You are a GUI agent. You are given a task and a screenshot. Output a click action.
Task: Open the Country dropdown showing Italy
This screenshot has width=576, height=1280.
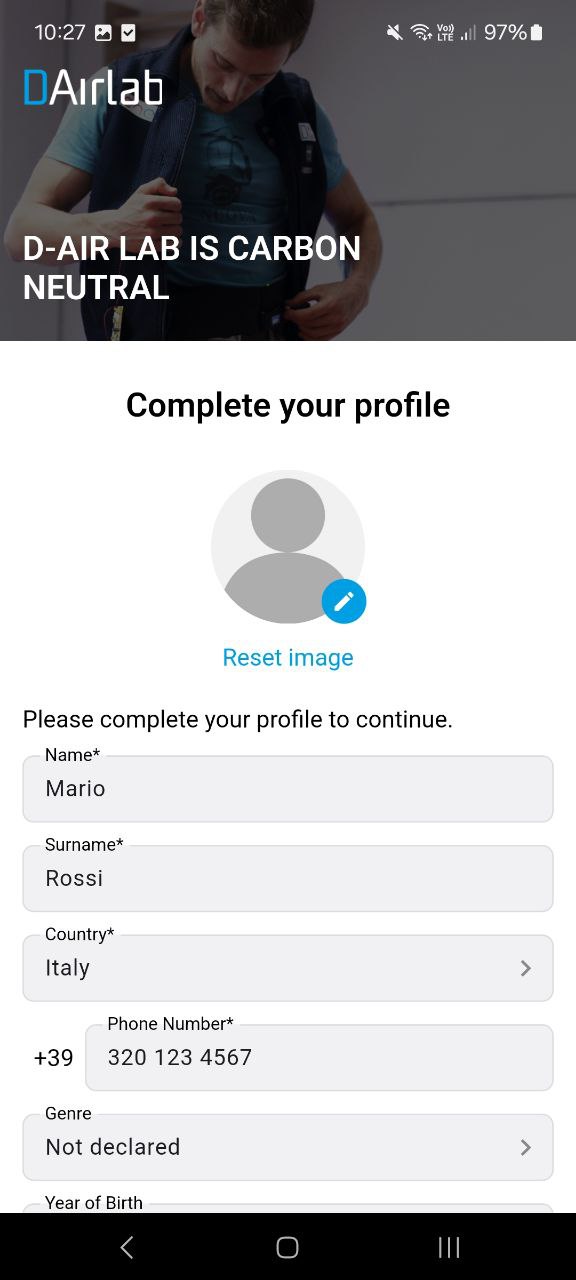(288, 968)
